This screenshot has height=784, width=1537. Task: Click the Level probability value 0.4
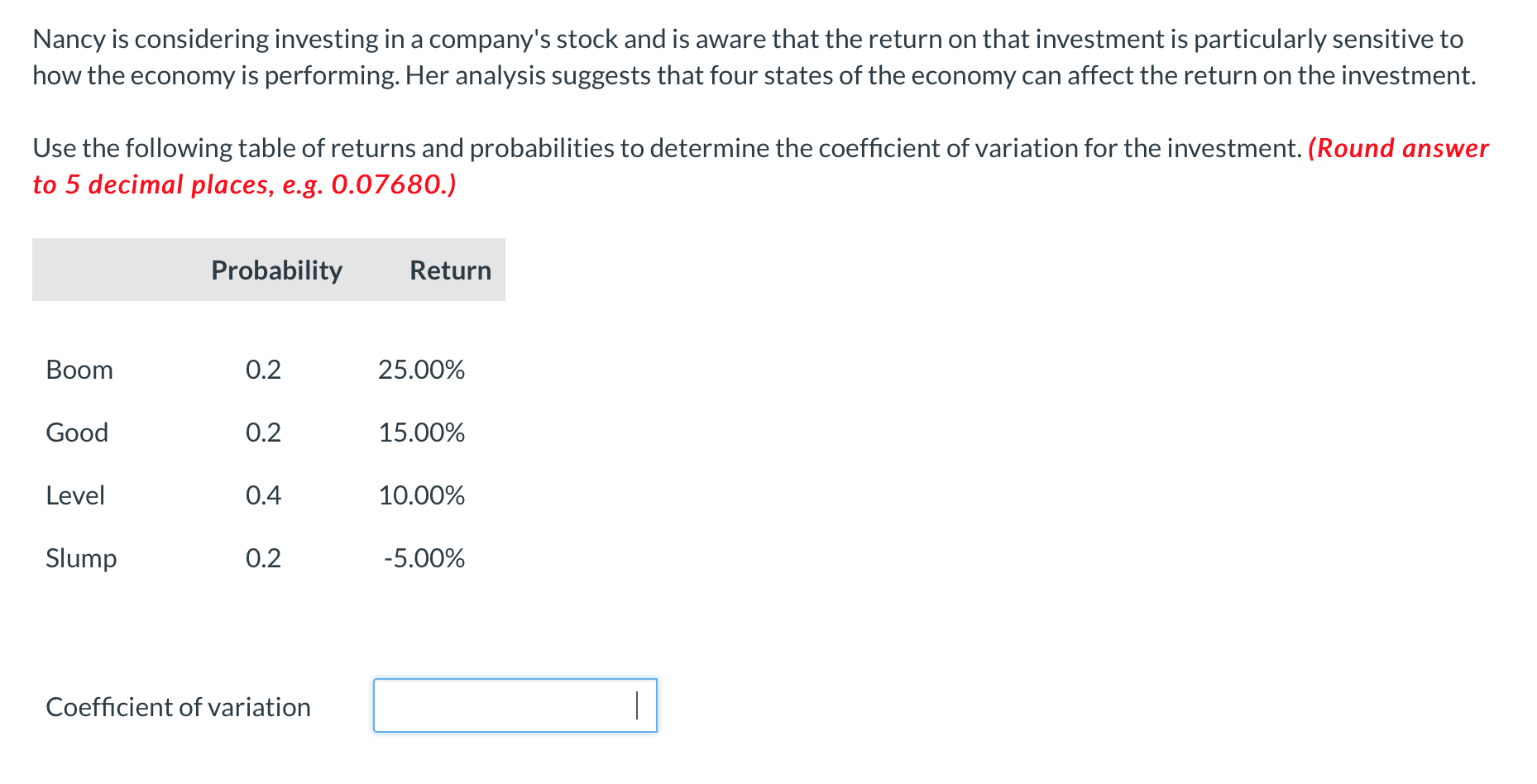click(263, 495)
